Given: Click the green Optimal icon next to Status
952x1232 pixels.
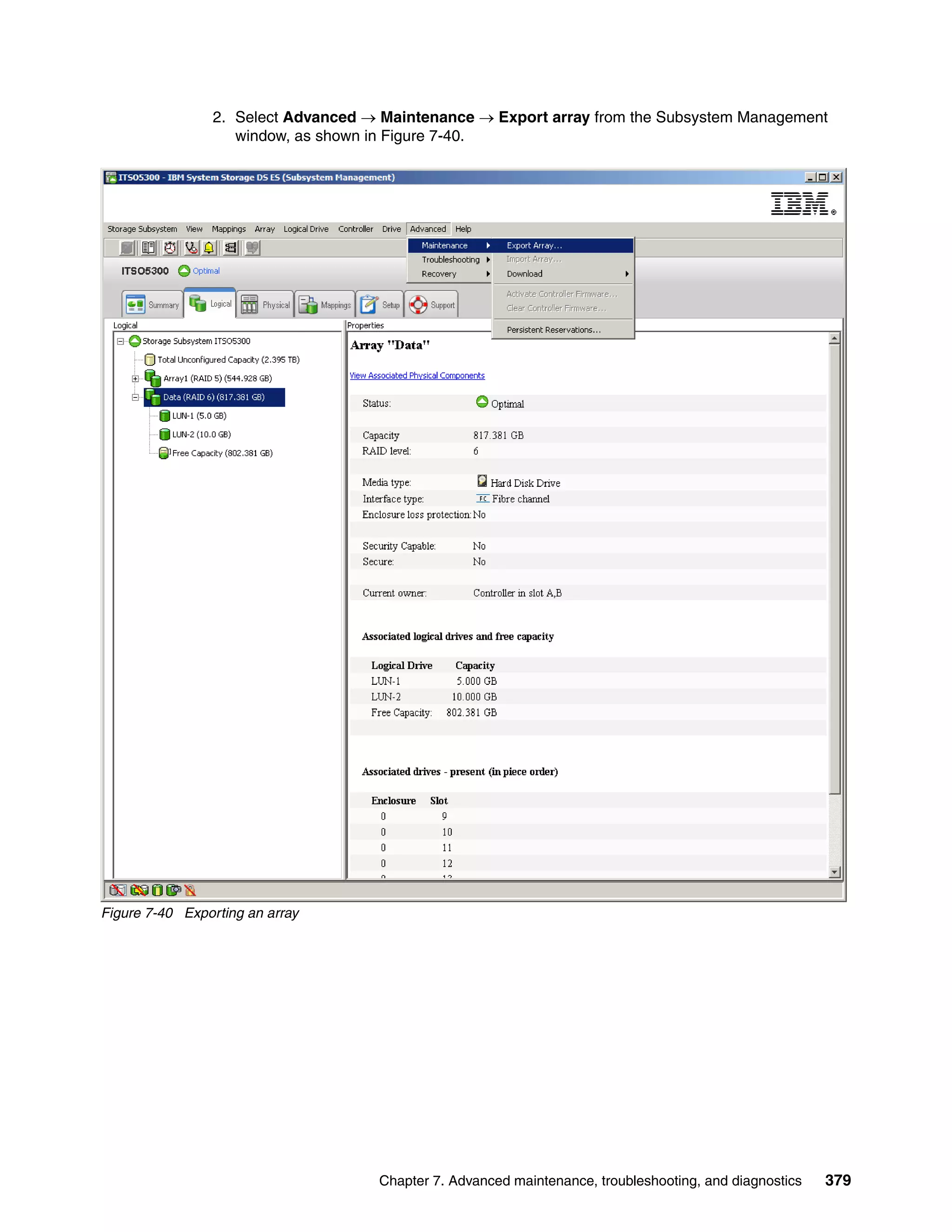Looking at the screenshot, I should (x=482, y=402).
